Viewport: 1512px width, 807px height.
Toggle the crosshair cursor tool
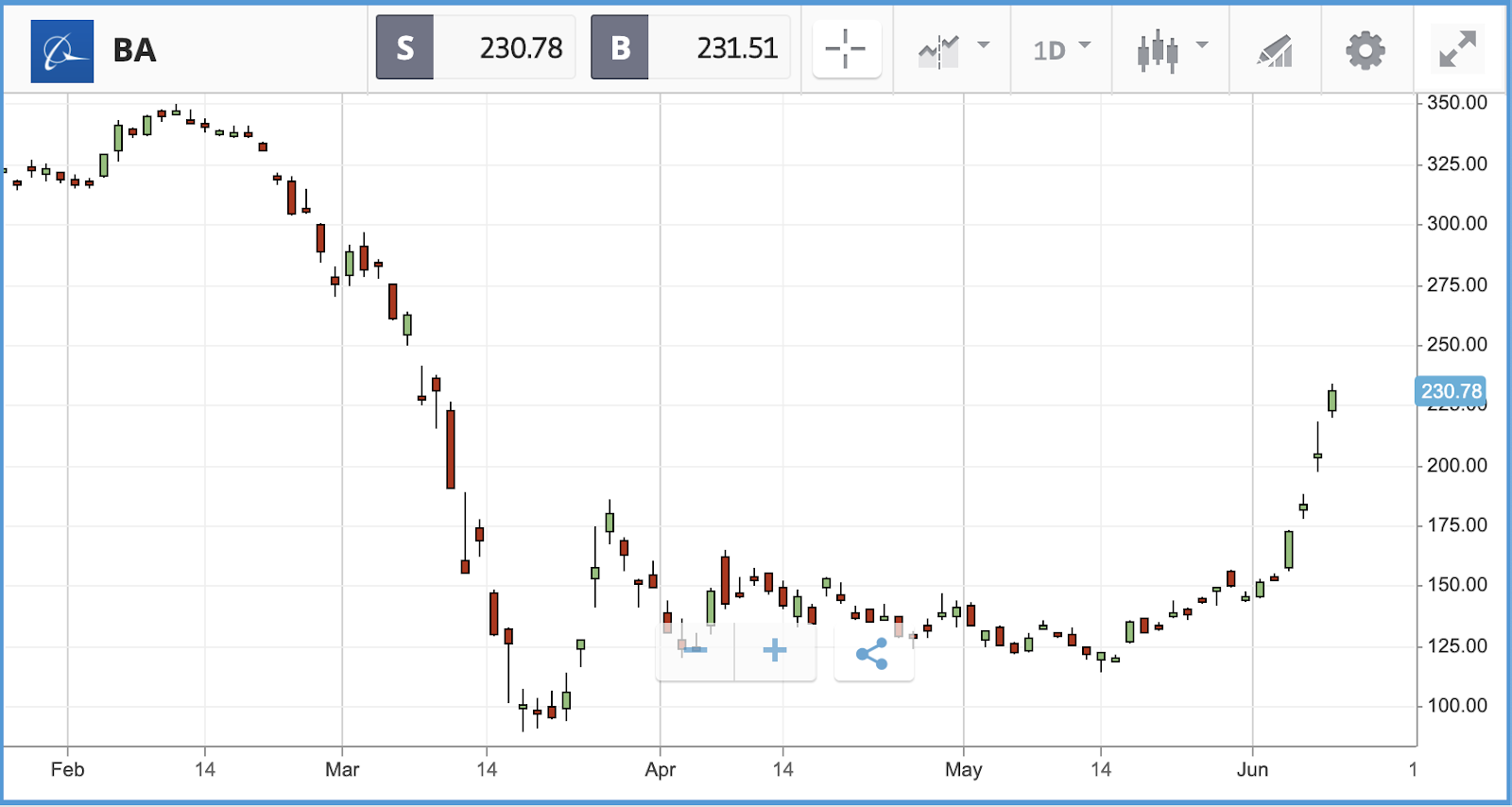[847, 49]
